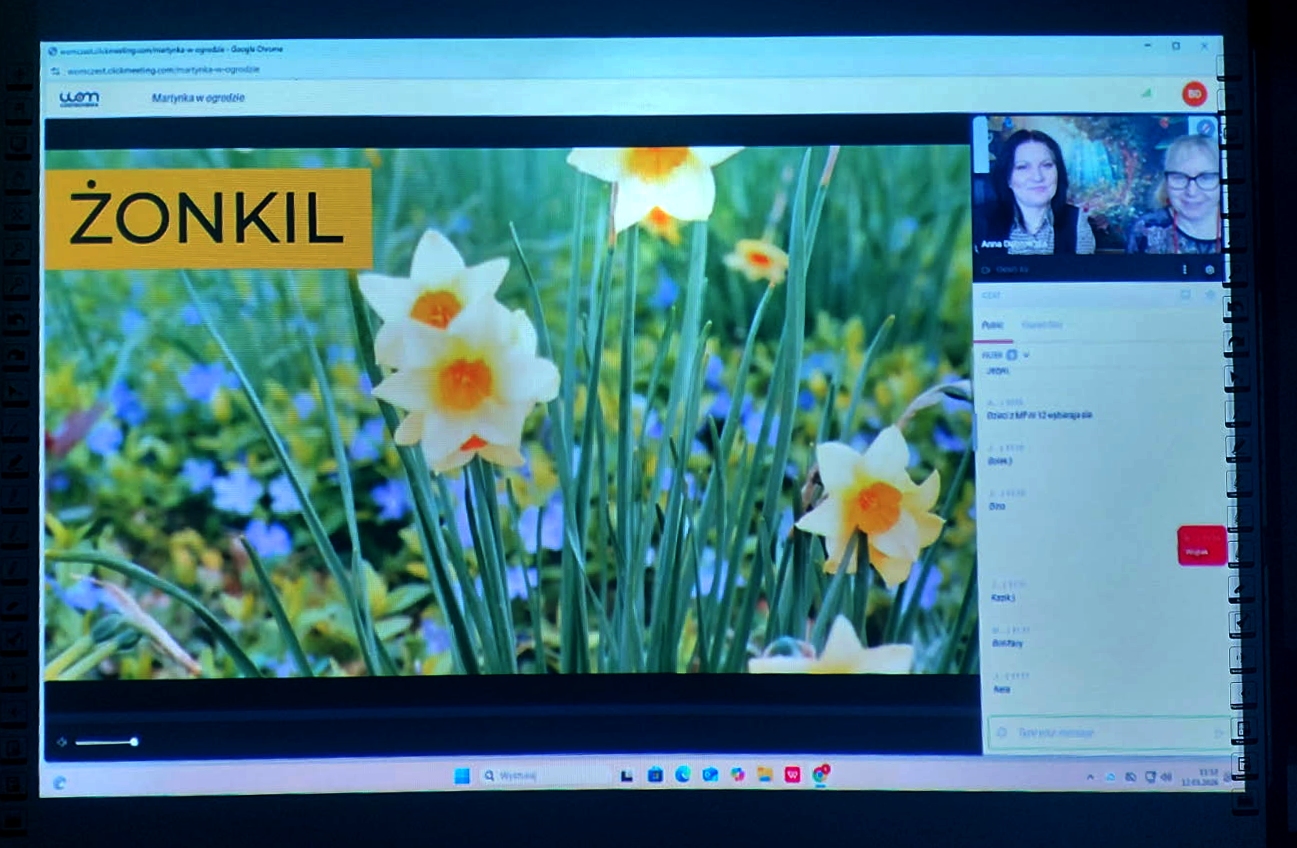Viewport: 1297px width, 848px height.
Task: Click the red button in chat area
Action: 1201,546
